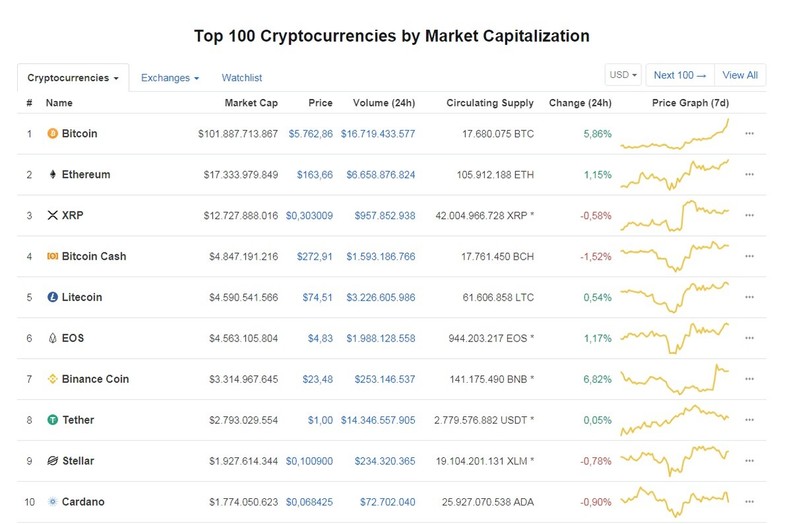Click the orange Bitcoin coin icon
The image size is (800, 524).
click(x=53, y=134)
